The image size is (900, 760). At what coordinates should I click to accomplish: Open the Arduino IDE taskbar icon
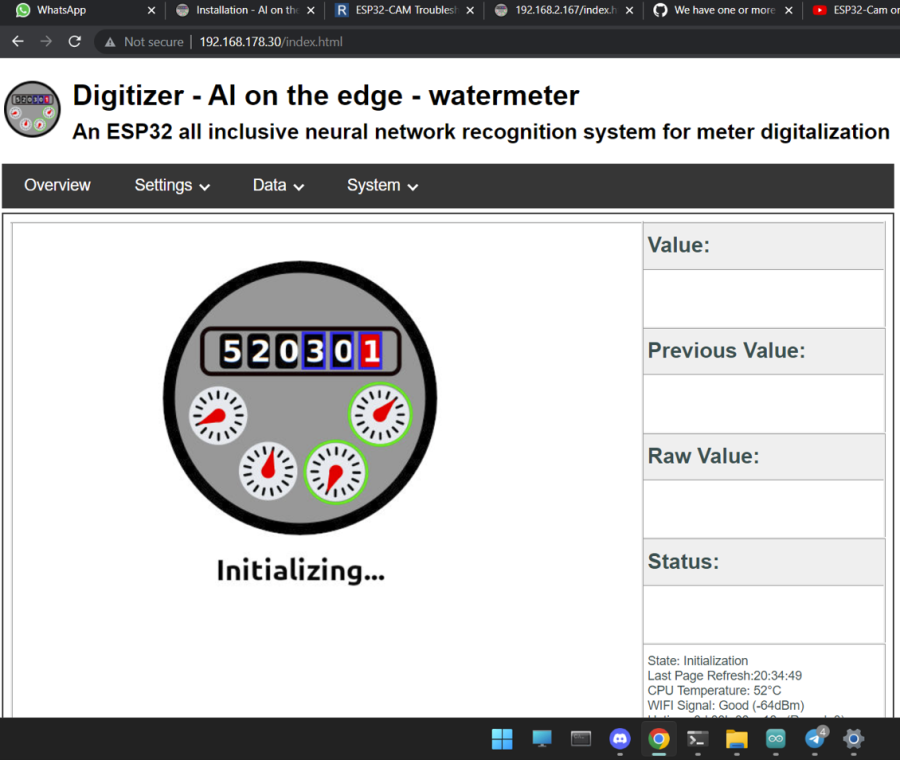(775, 739)
